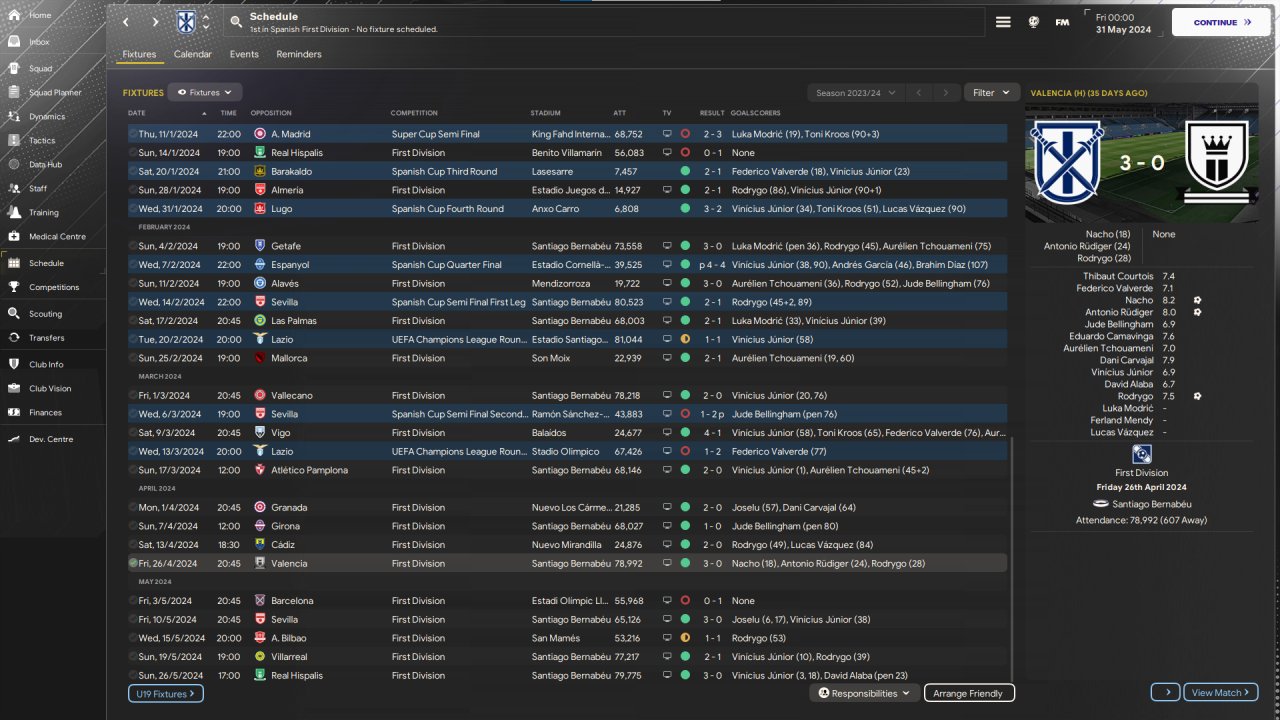Screen dimensions: 1280x720
Task: Switch to the Events tab
Action: [244, 54]
